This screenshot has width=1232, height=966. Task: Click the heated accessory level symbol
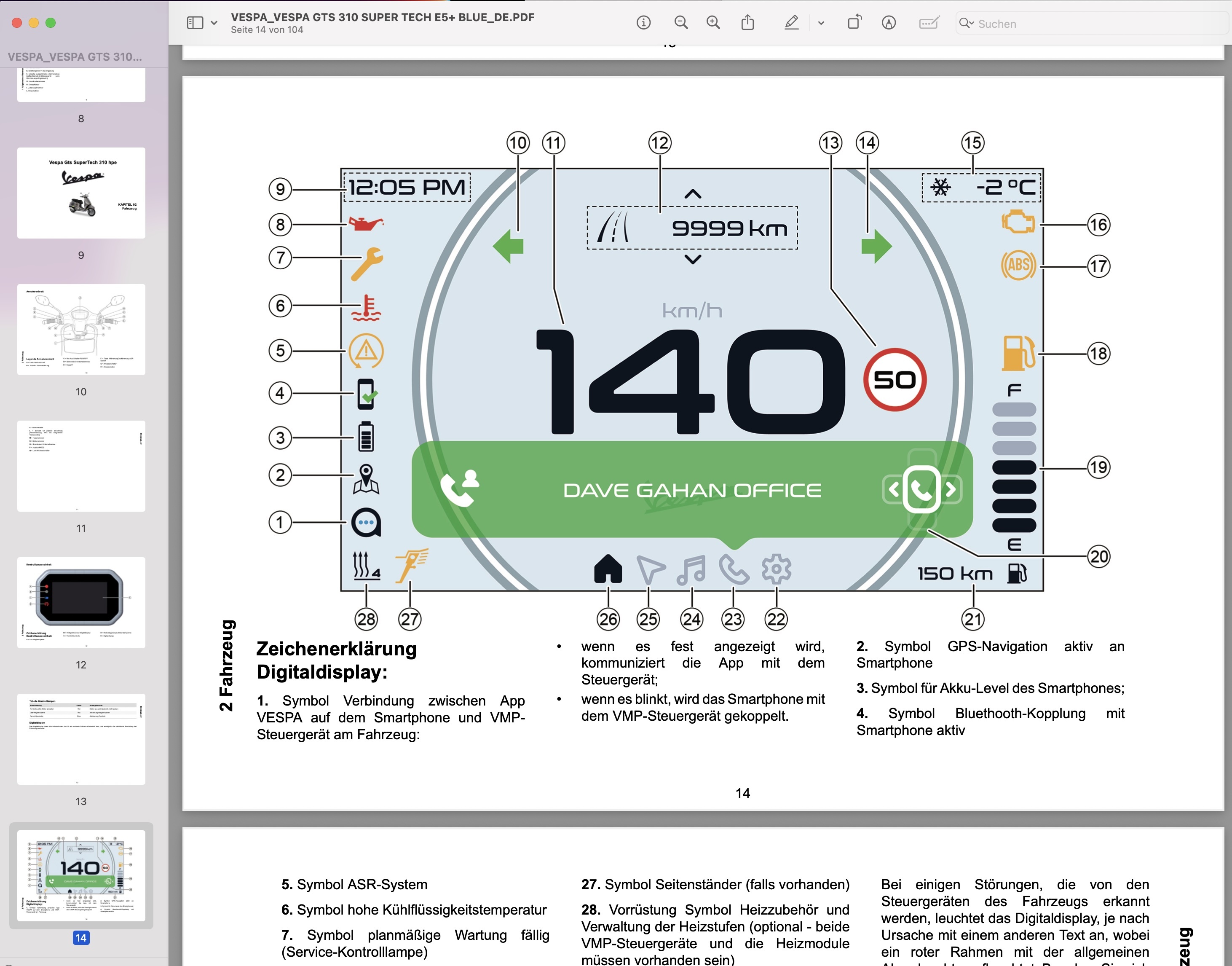click(366, 566)
